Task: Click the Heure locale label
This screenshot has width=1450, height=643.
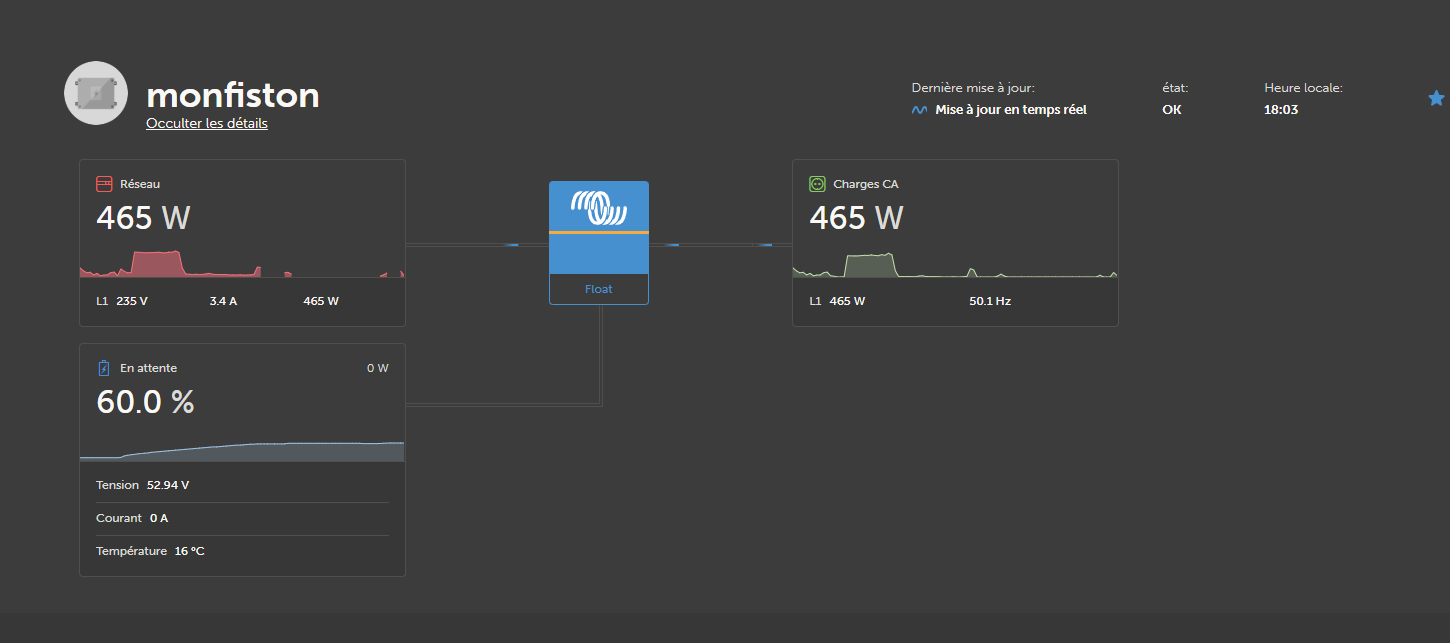Action: (x=1303, y=88)
